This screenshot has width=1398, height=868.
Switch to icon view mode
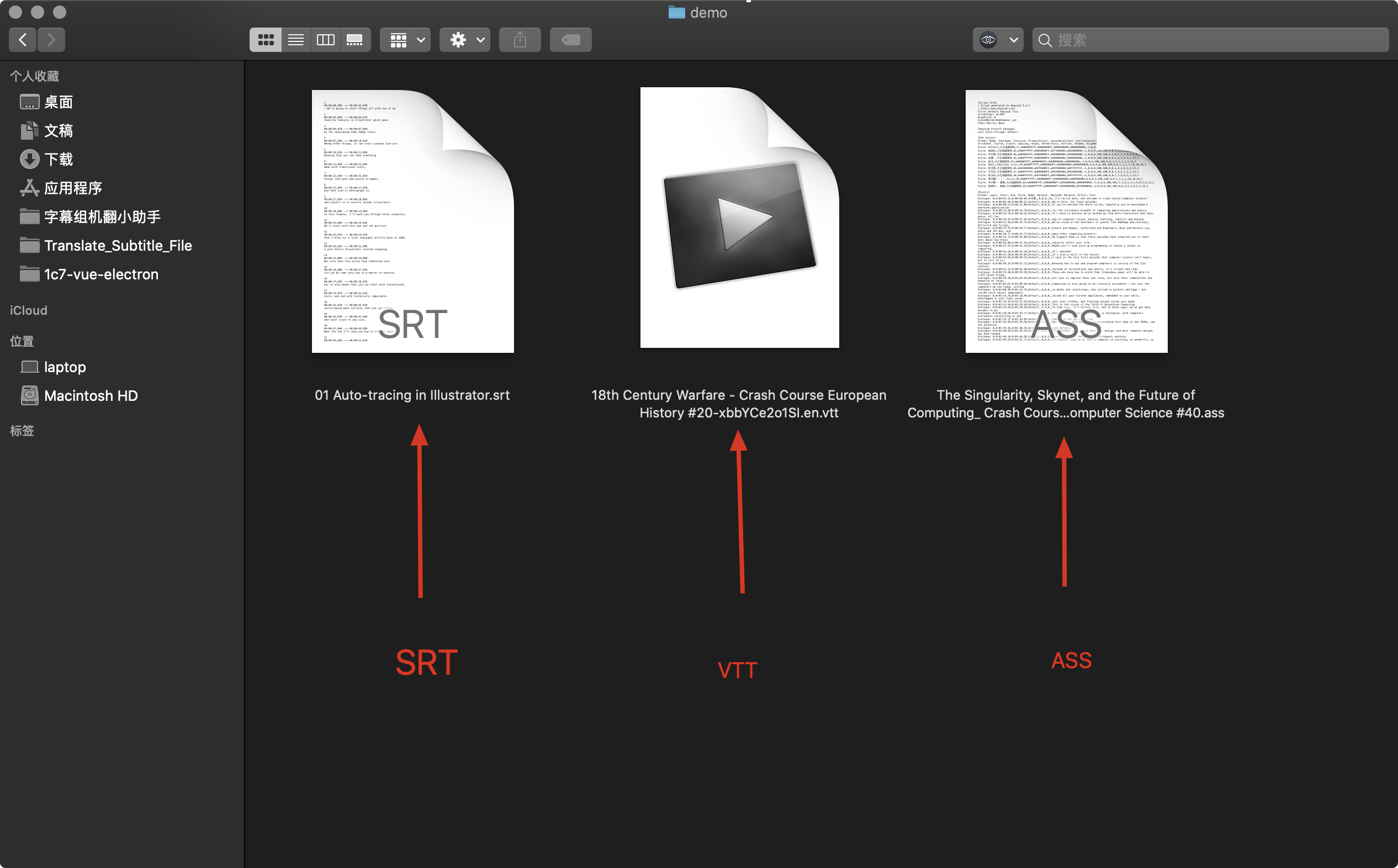pos(265,40)
